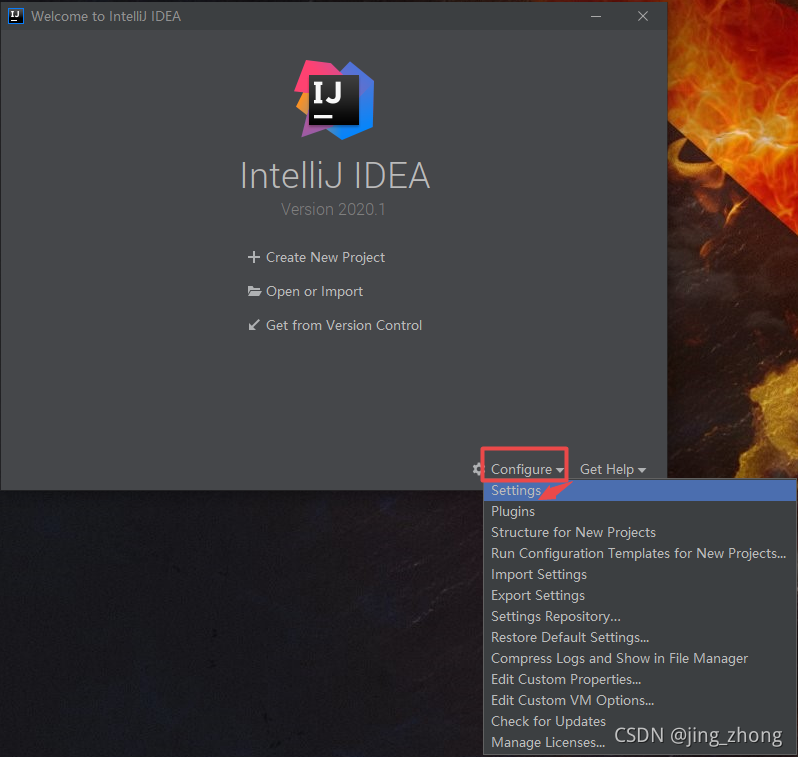Open the Configure dropdown

point(527,469)
